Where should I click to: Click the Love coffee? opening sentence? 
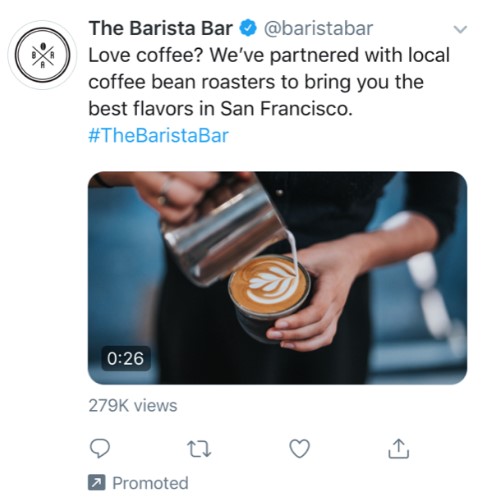click(x=145, y=55)
